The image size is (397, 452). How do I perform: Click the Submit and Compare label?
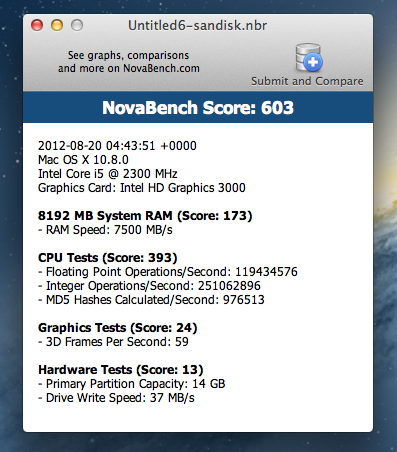tap(307, 81)
